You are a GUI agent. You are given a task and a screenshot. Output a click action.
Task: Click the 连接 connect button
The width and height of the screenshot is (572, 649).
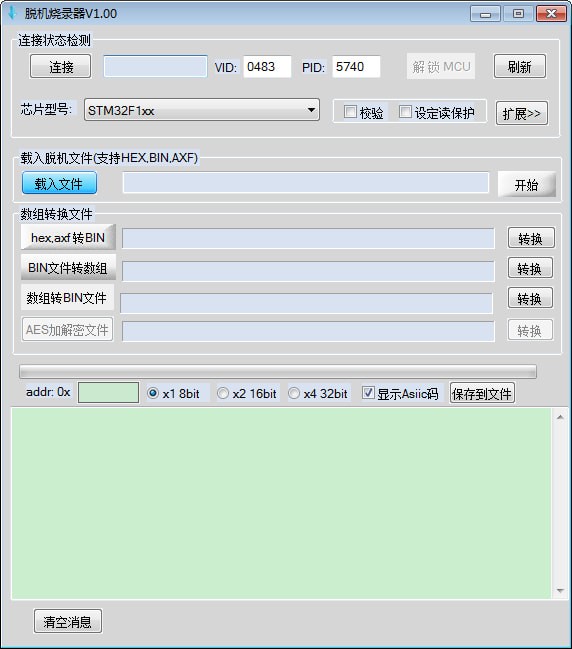coord(60,66)
